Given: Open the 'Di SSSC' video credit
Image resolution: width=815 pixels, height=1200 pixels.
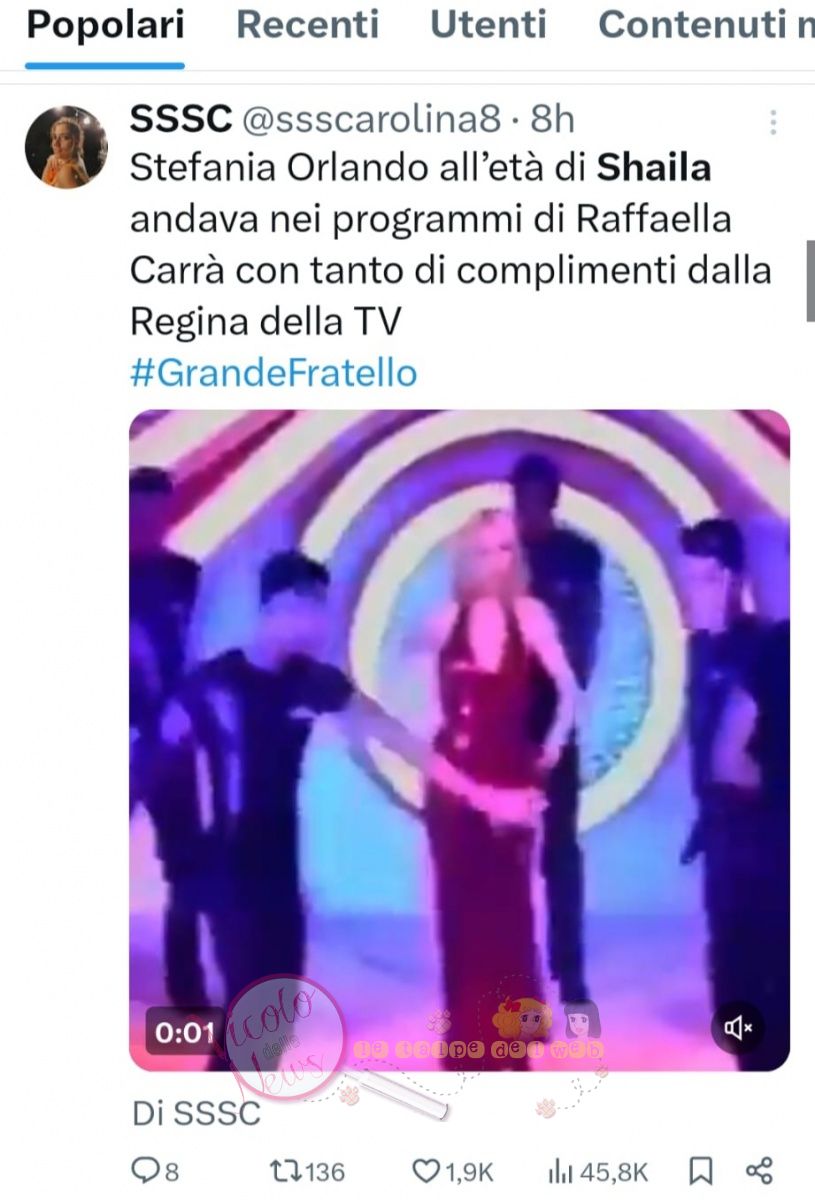Looking at the screenshot, I should [x=196, y=1113].
